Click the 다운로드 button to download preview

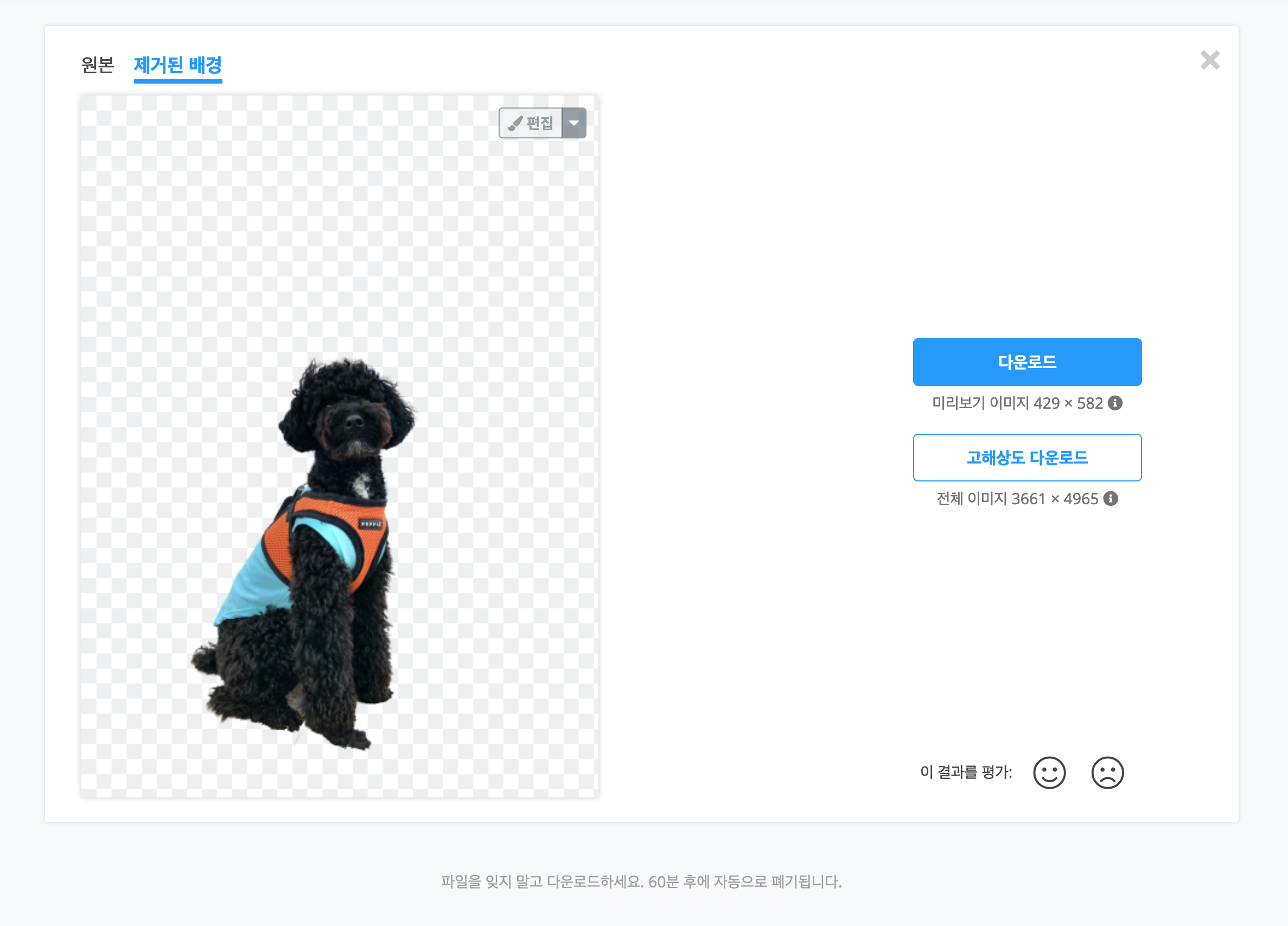click(x=1027, y=361)
